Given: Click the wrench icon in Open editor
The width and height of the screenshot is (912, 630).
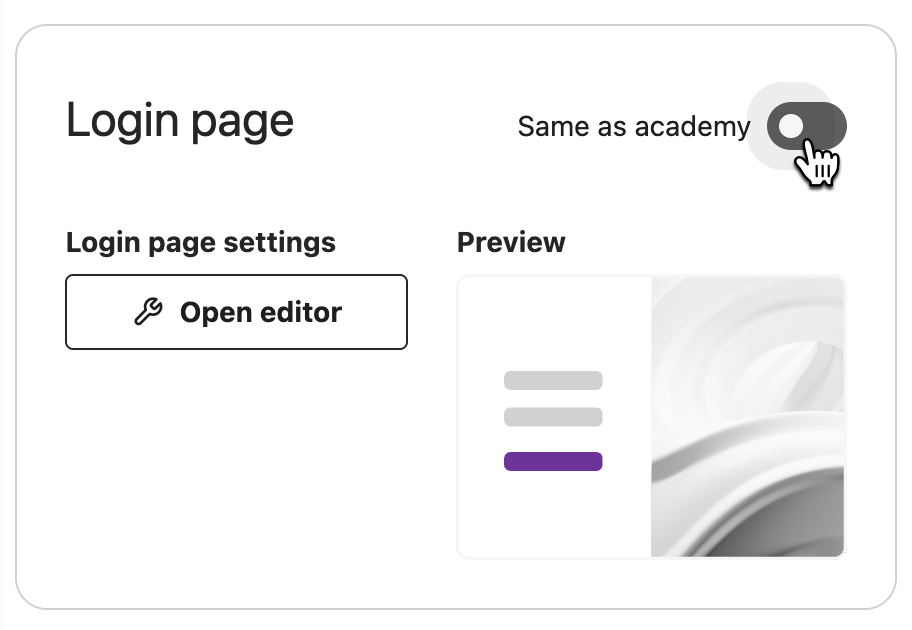Looking at the screenshot, I should click(148, 313).
